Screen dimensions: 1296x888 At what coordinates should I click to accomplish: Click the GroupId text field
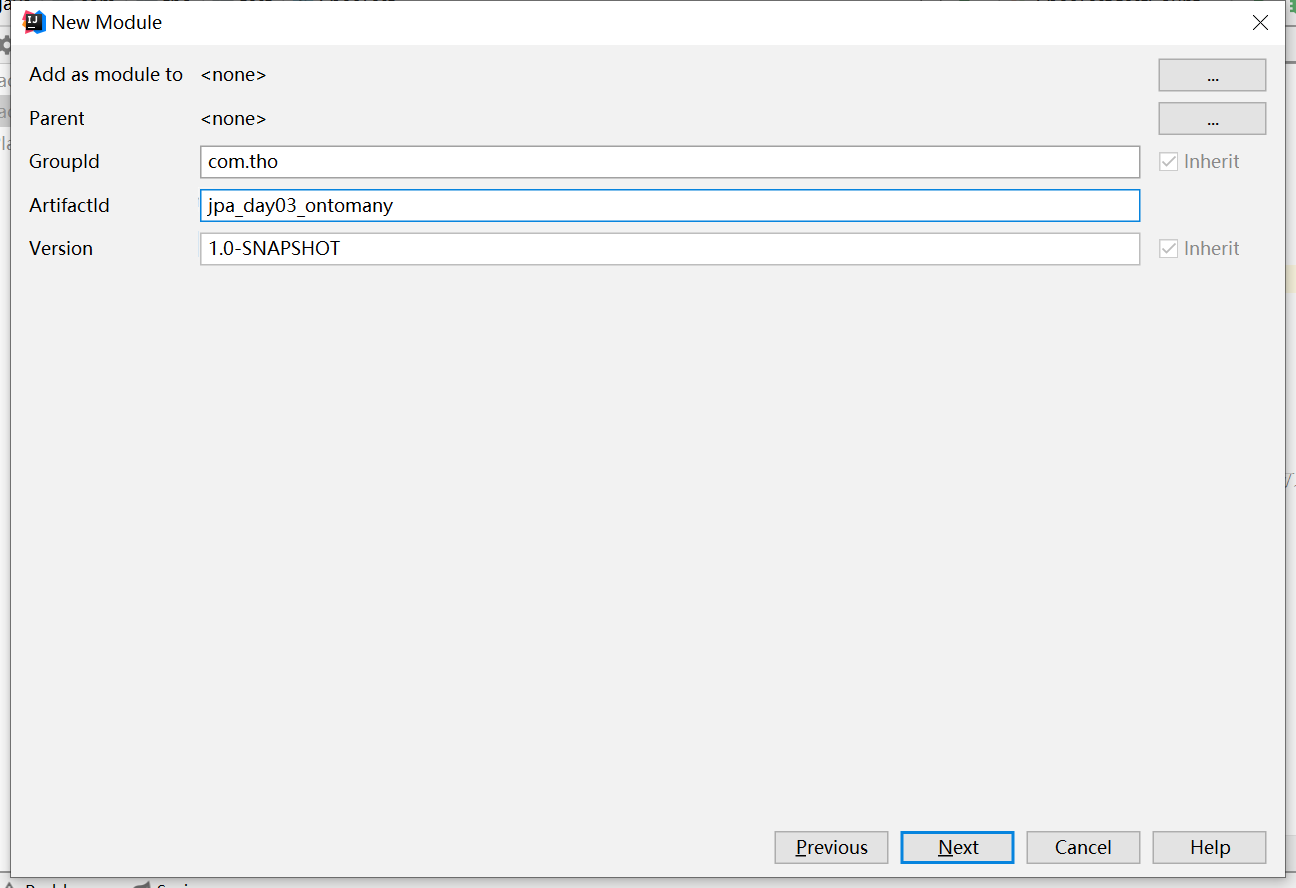click(670, 162)
